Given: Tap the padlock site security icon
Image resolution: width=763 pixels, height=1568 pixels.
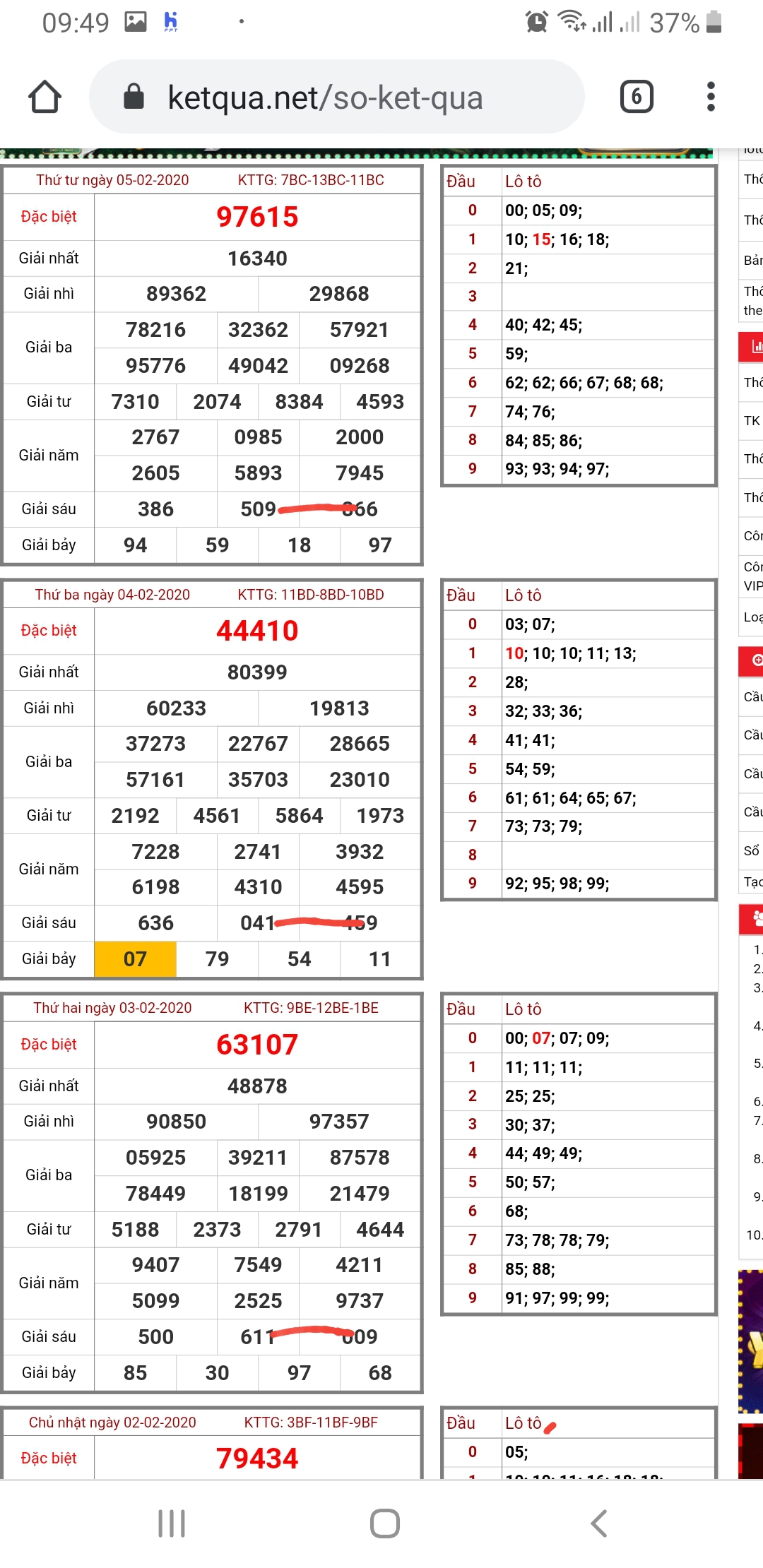Looking at the screenshot, I should tap(134, 96).
